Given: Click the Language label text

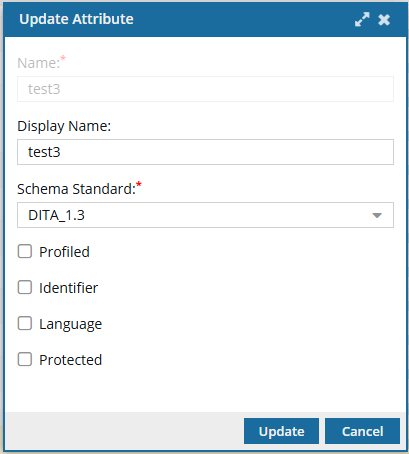Looking at the screenshot, I should 71,324.
